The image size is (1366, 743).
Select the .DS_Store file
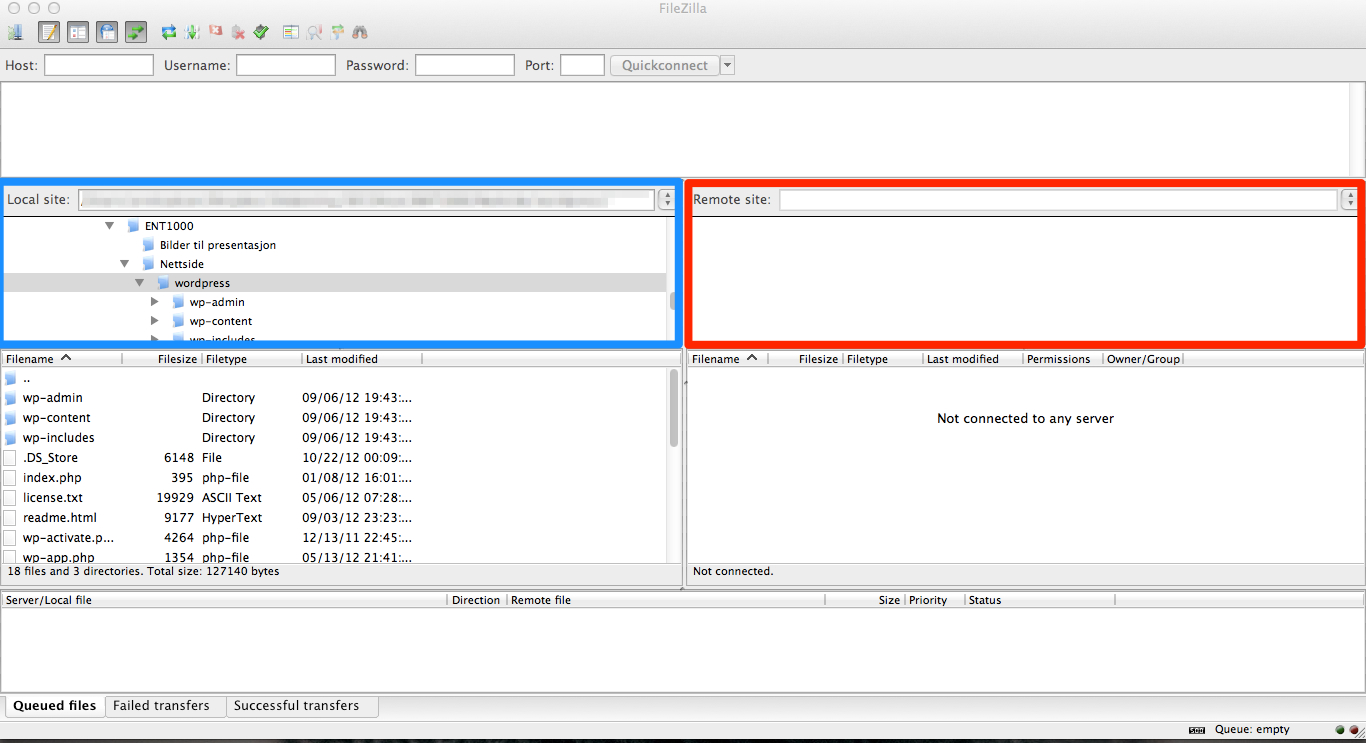[334, 458]
